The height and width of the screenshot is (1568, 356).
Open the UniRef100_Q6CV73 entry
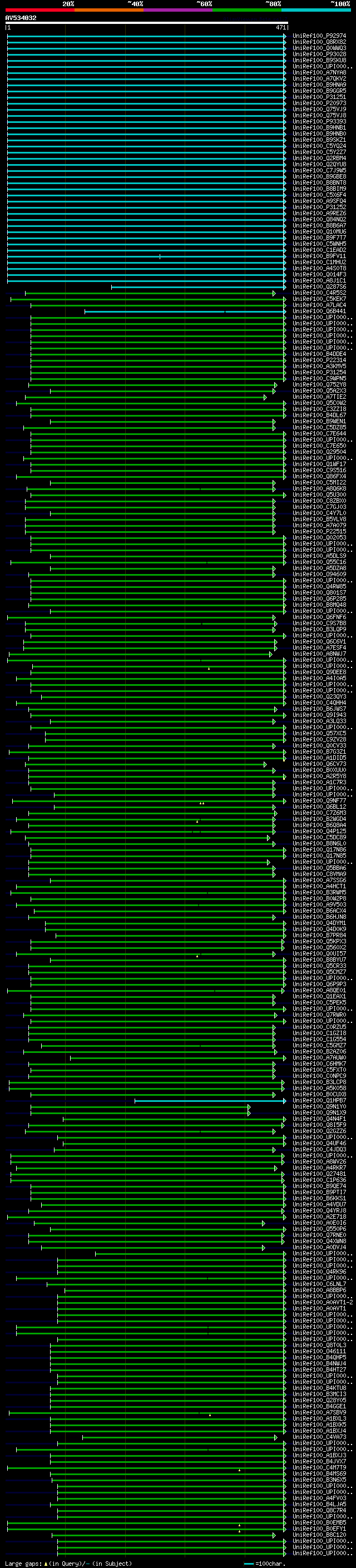tap(319, 764)
